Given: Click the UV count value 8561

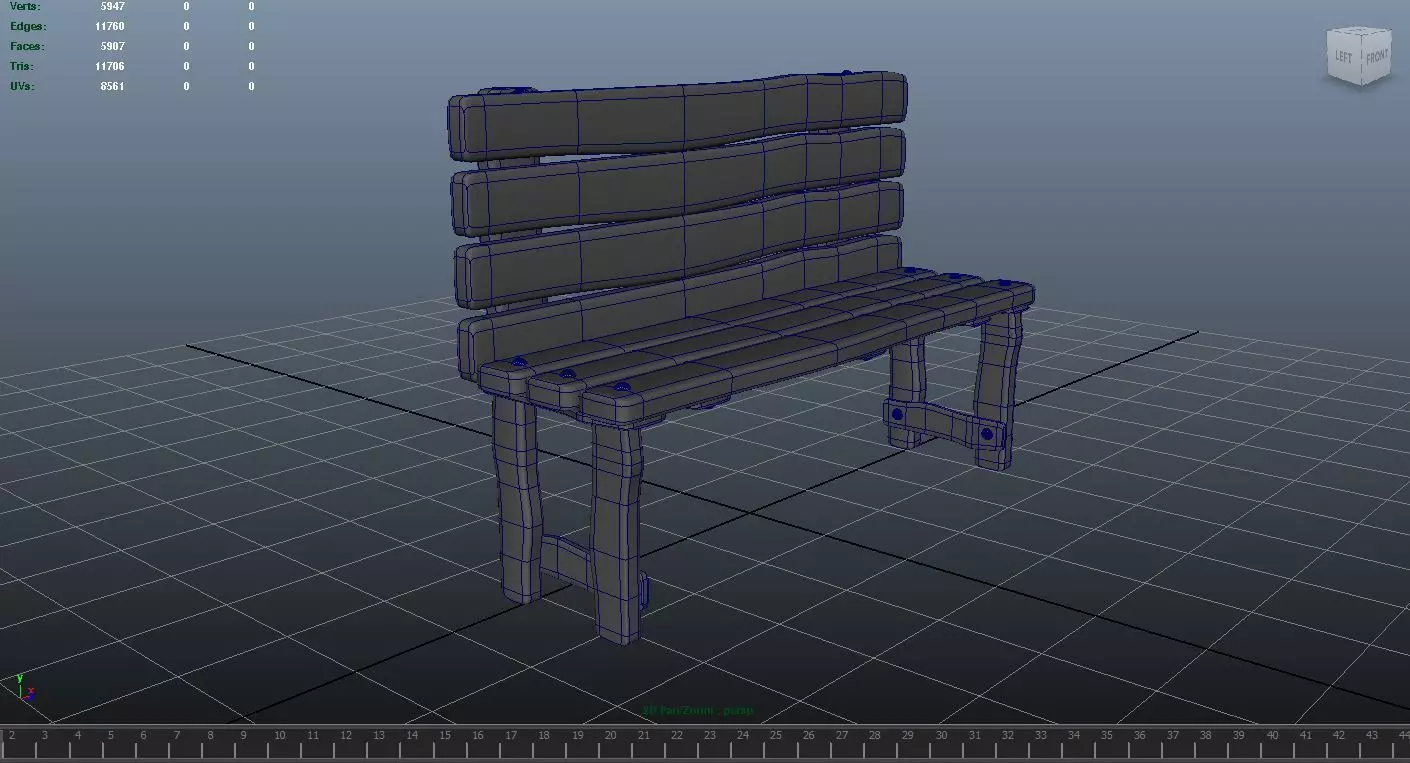Looking at the screenshot, I should [x=112, y=86].
